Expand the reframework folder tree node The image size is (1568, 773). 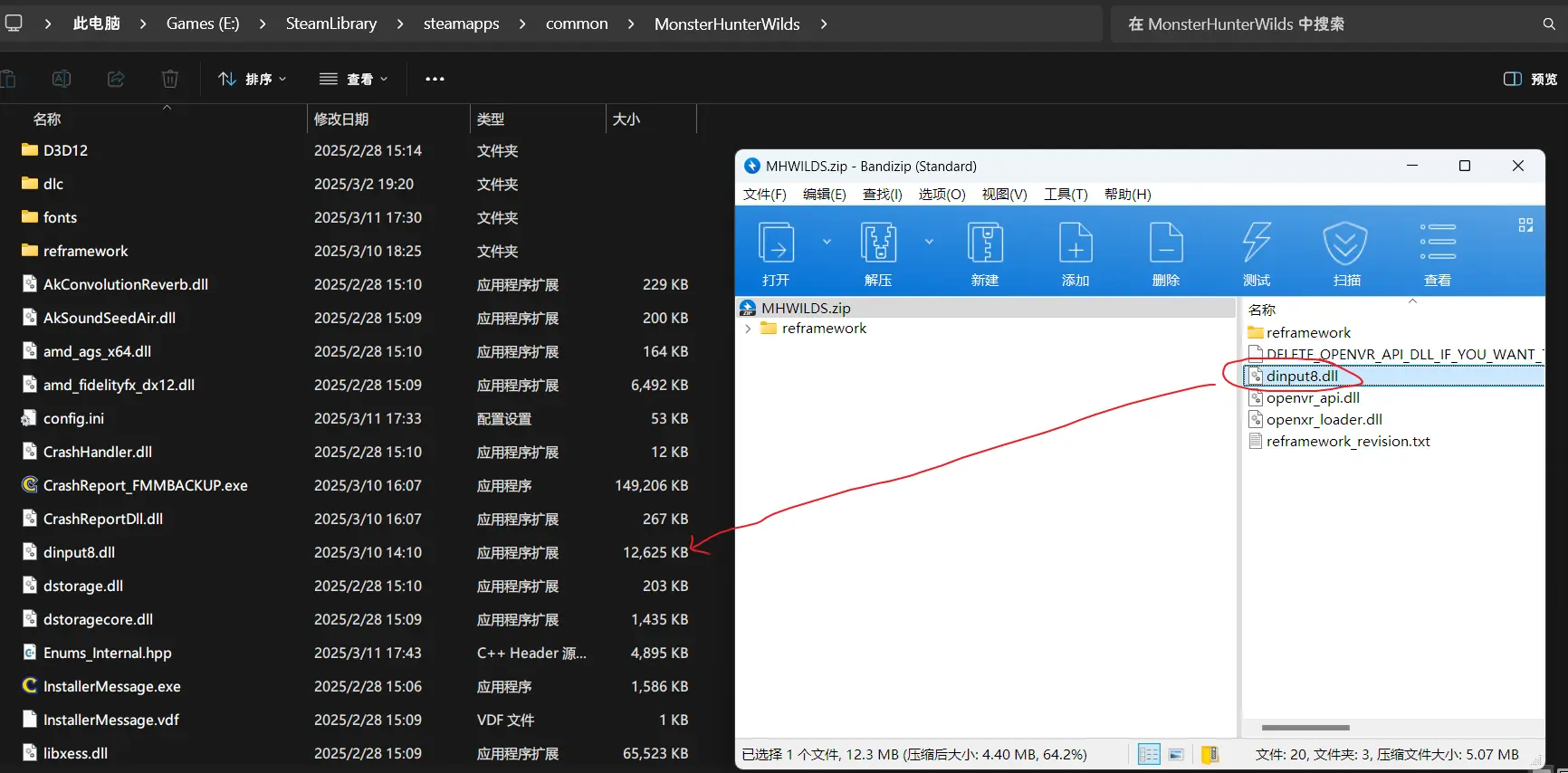(748, 329)
